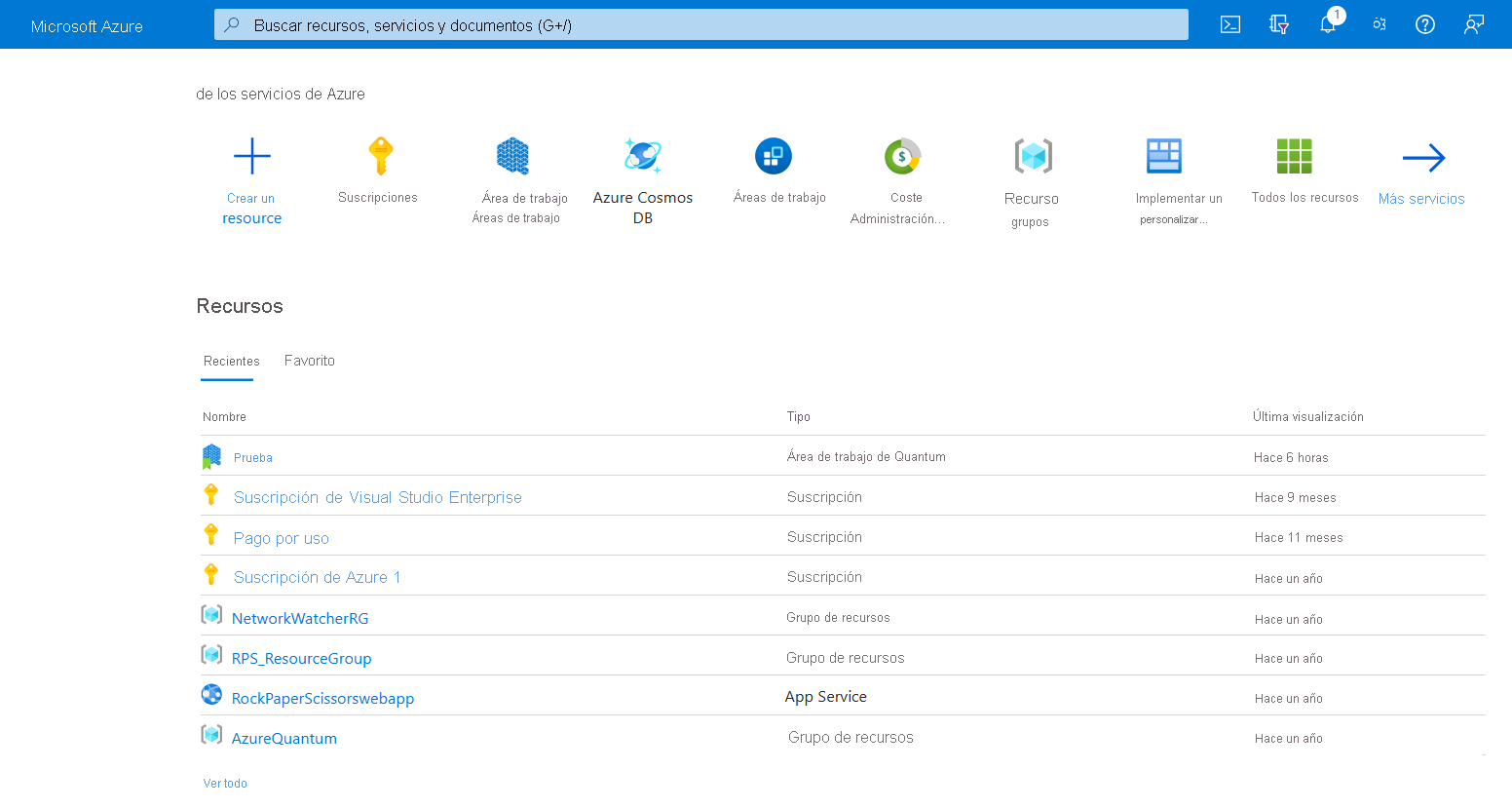Viewport: 1512px width, 809px height.
Task: Click the Hace 9 meses cell
Action: (x=1296, y=497)
